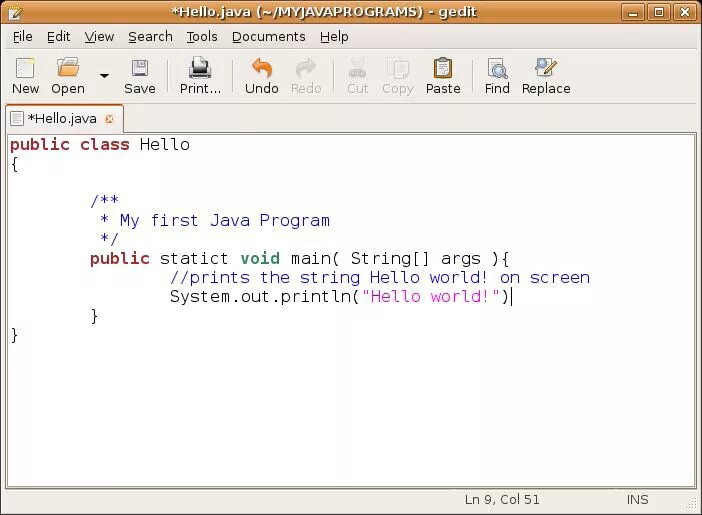Click the INS insert mode indicator
Image resolution: width=702 pixels, height=515 pixels.
tap(638, 500)
